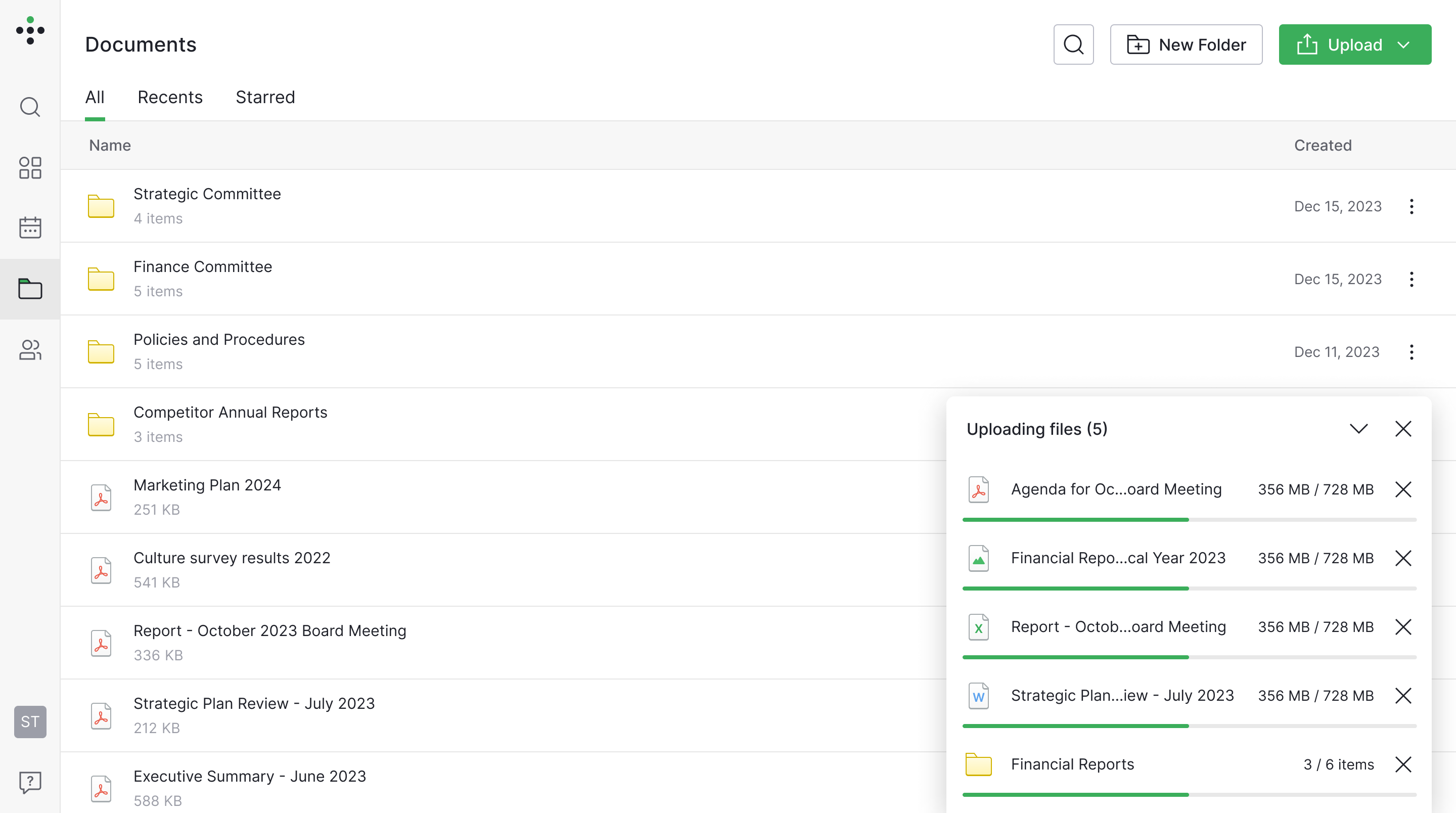
Task: Click the PDF icon for Marketing Plan 2024
Action: pos(101,497)
